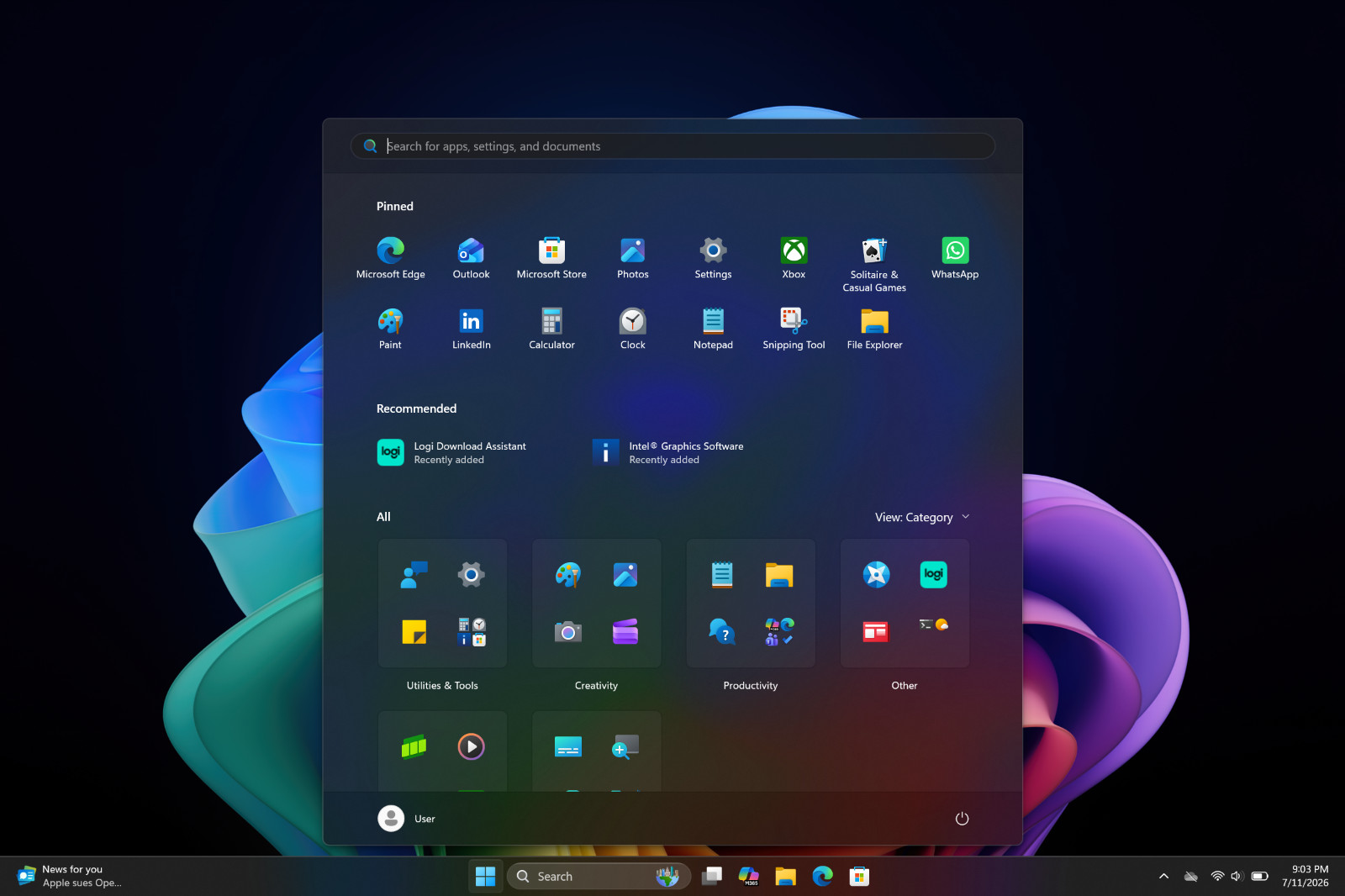Open the red News app in Other
The height and width of the screenshot is (896, 1345).
[x=876, y=632]
